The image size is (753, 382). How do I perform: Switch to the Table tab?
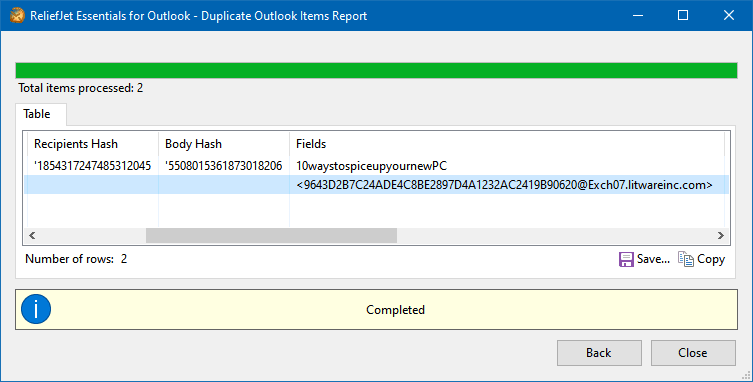coord(37,114)
